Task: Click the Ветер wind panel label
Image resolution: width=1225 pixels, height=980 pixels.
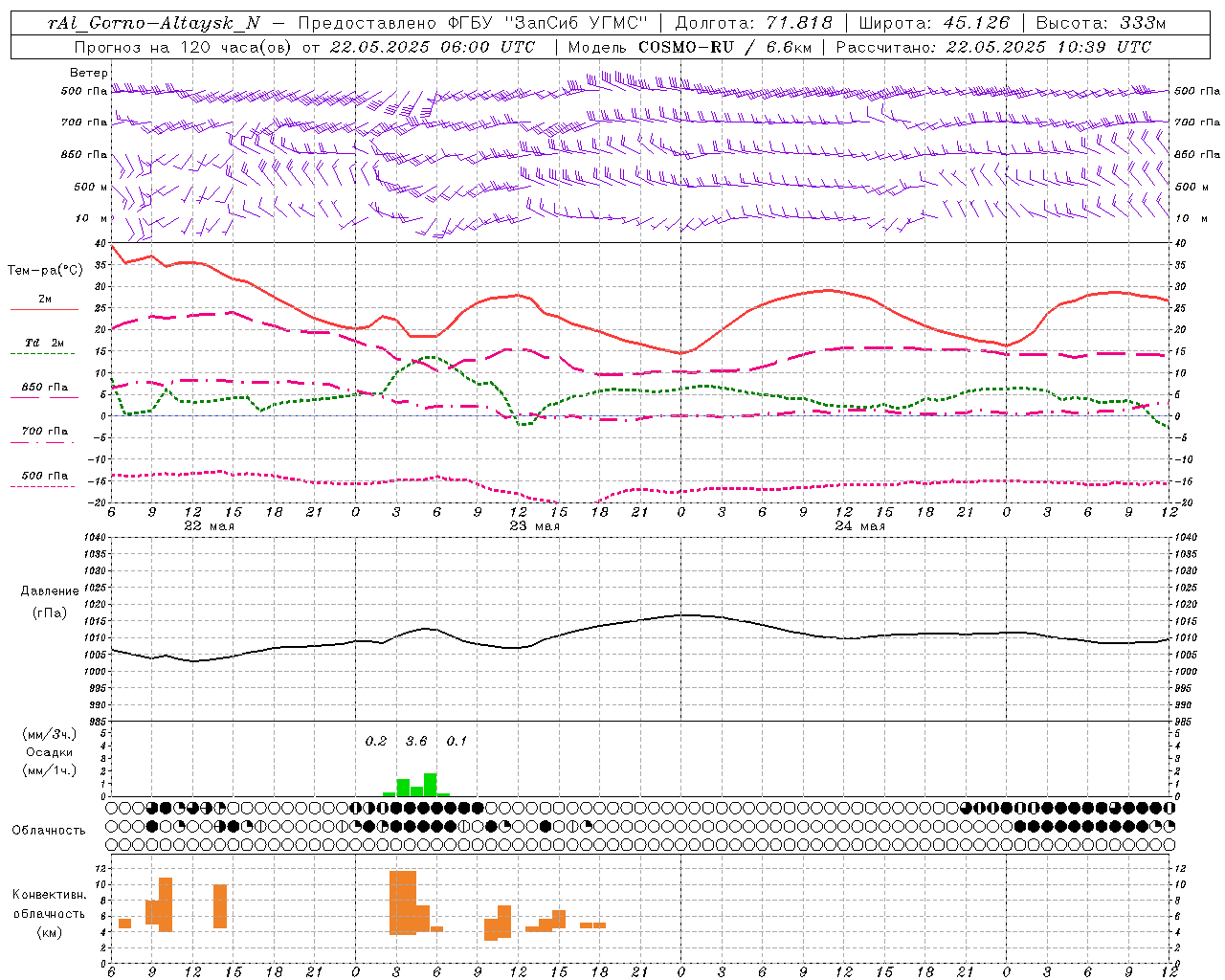Action: coord(88,73)
